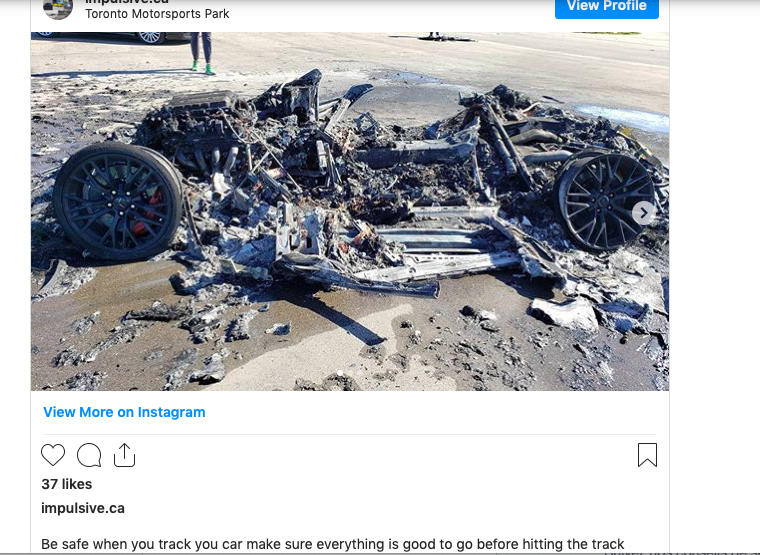The width and height of the screenshot is (760, 555).
Task: Click the caption starting with Be safe
Action: click(x=332, y=544)
